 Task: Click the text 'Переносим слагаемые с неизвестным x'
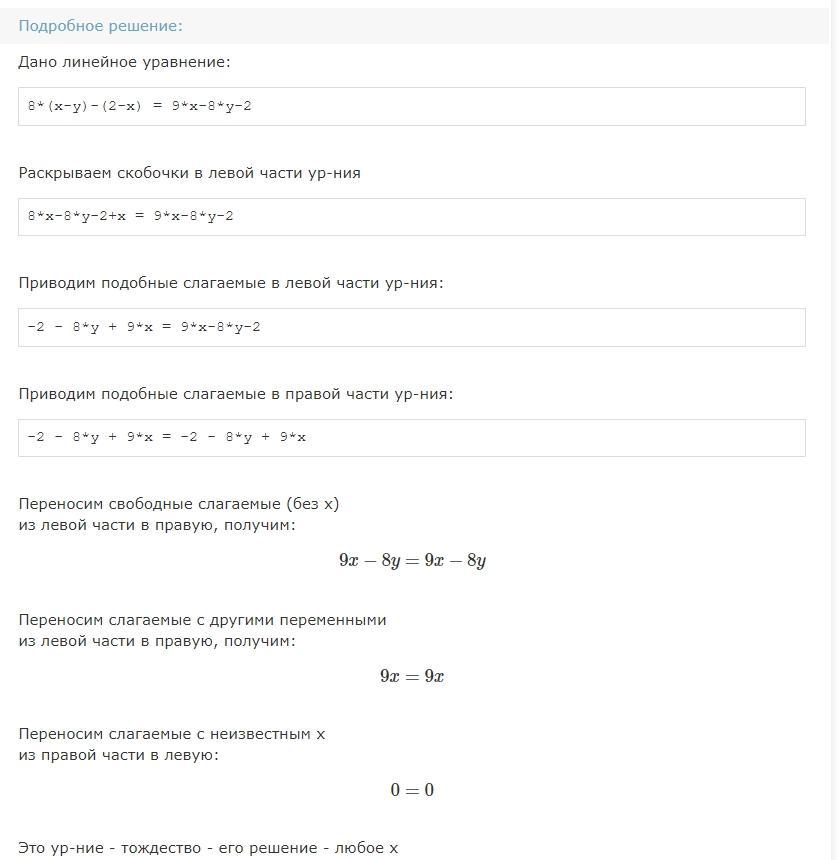[172, 734]
